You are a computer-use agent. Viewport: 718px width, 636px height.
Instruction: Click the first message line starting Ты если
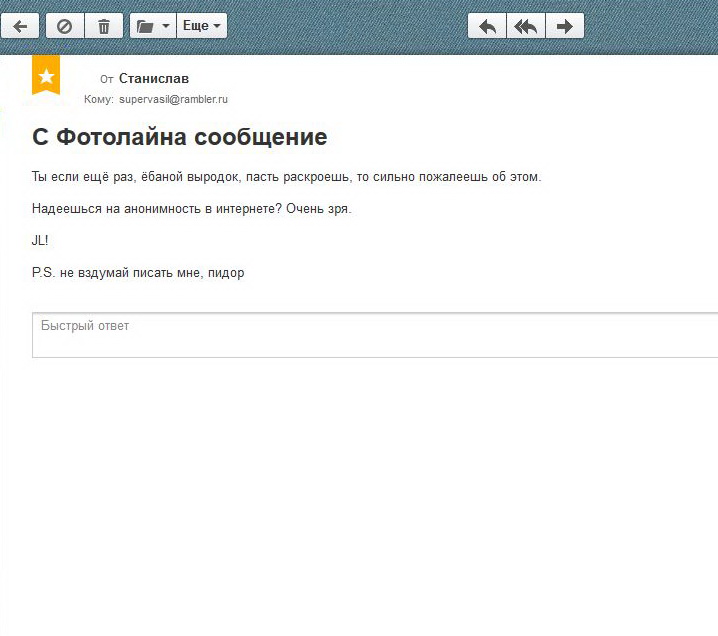point(287,177)
